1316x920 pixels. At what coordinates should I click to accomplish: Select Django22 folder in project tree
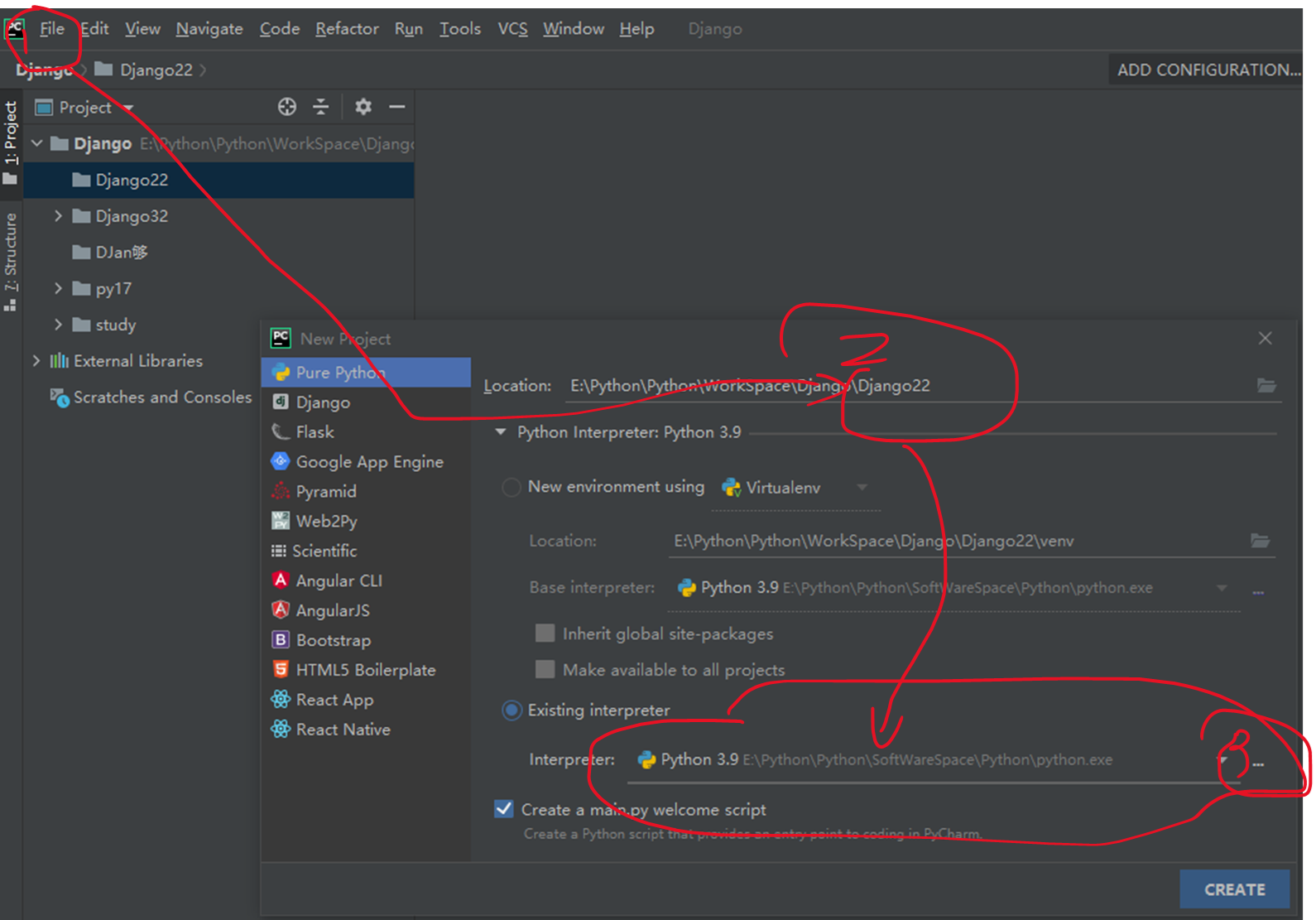(219, 180)
